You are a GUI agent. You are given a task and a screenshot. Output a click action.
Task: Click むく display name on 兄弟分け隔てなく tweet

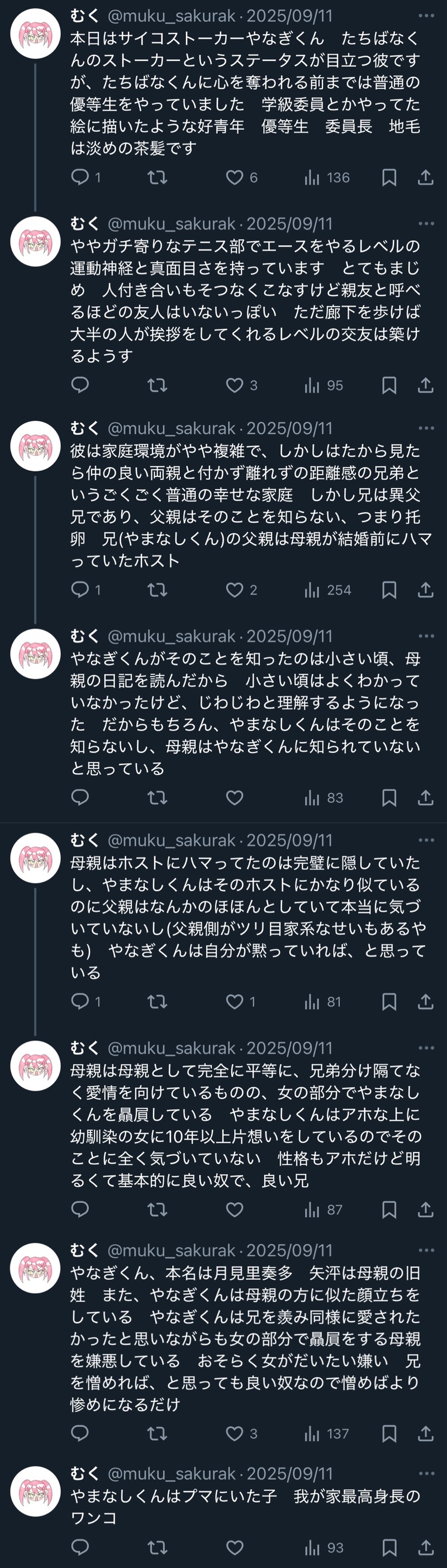coord(84,1048)
